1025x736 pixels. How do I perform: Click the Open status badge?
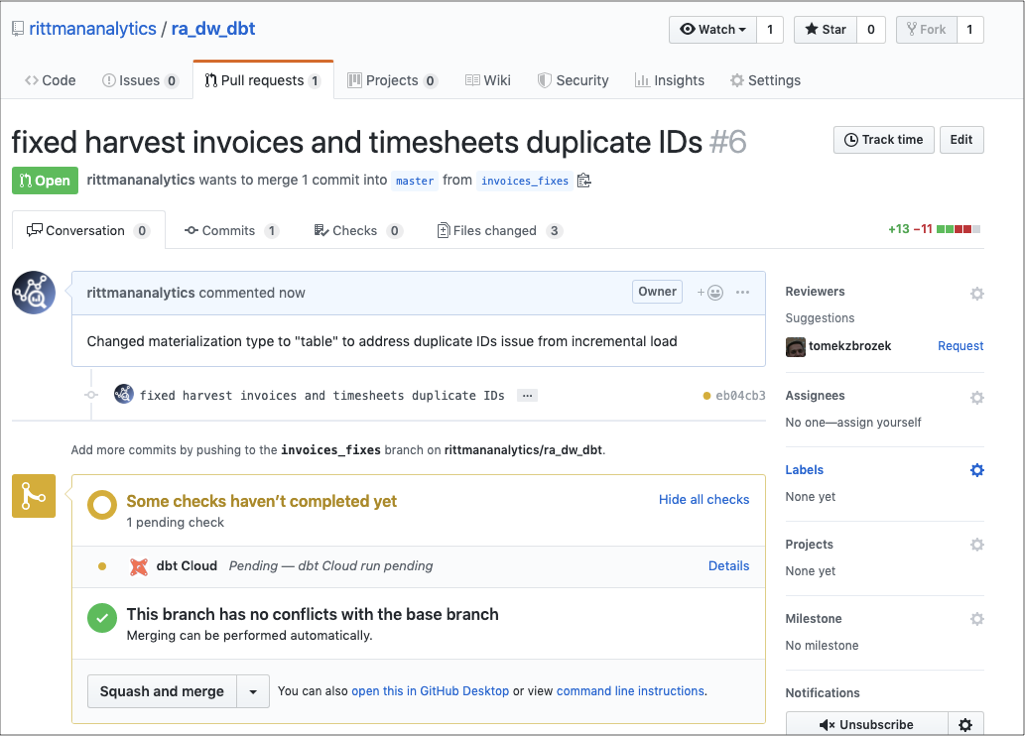[45, 180]
